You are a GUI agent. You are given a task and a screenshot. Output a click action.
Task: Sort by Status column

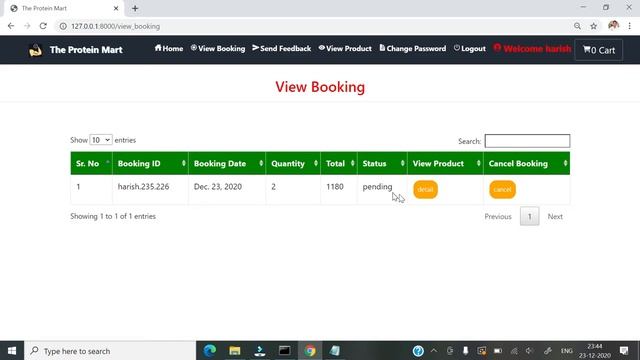[382, 163]
